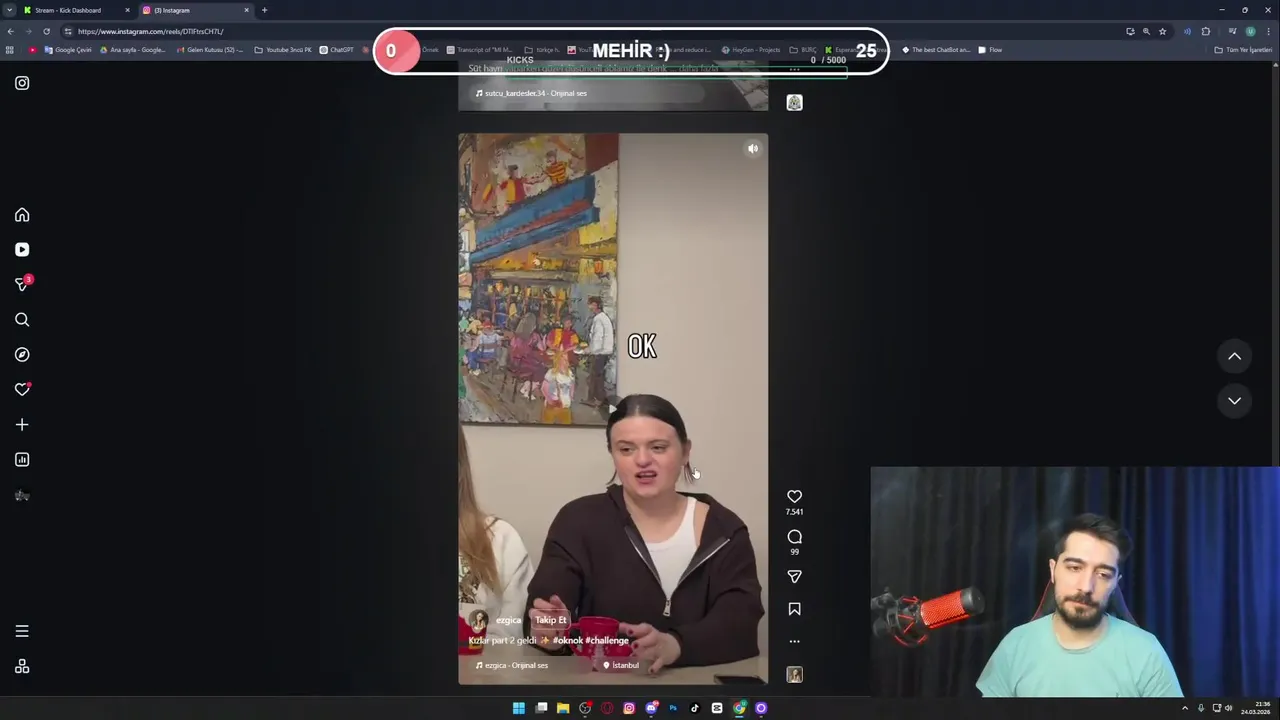Image resolution: width=1280 pixels, height=720 pixels.
Task: Bookmark this page with the star icon
Action: point(1162,31)
